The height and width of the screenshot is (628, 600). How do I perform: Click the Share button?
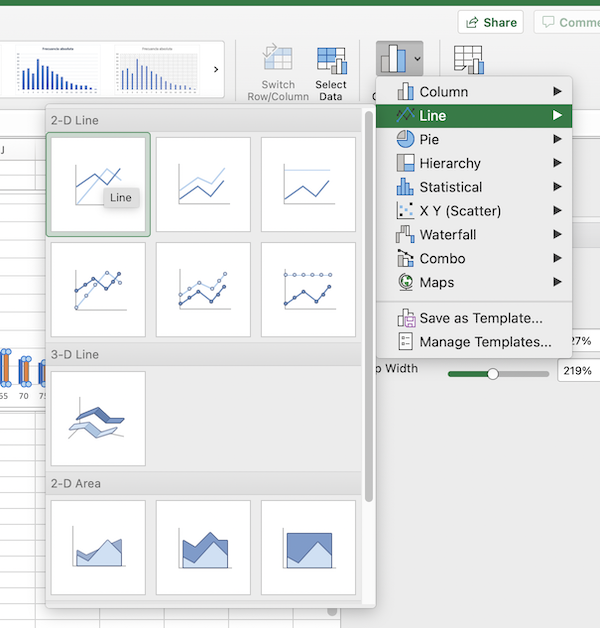pos(490,22)
